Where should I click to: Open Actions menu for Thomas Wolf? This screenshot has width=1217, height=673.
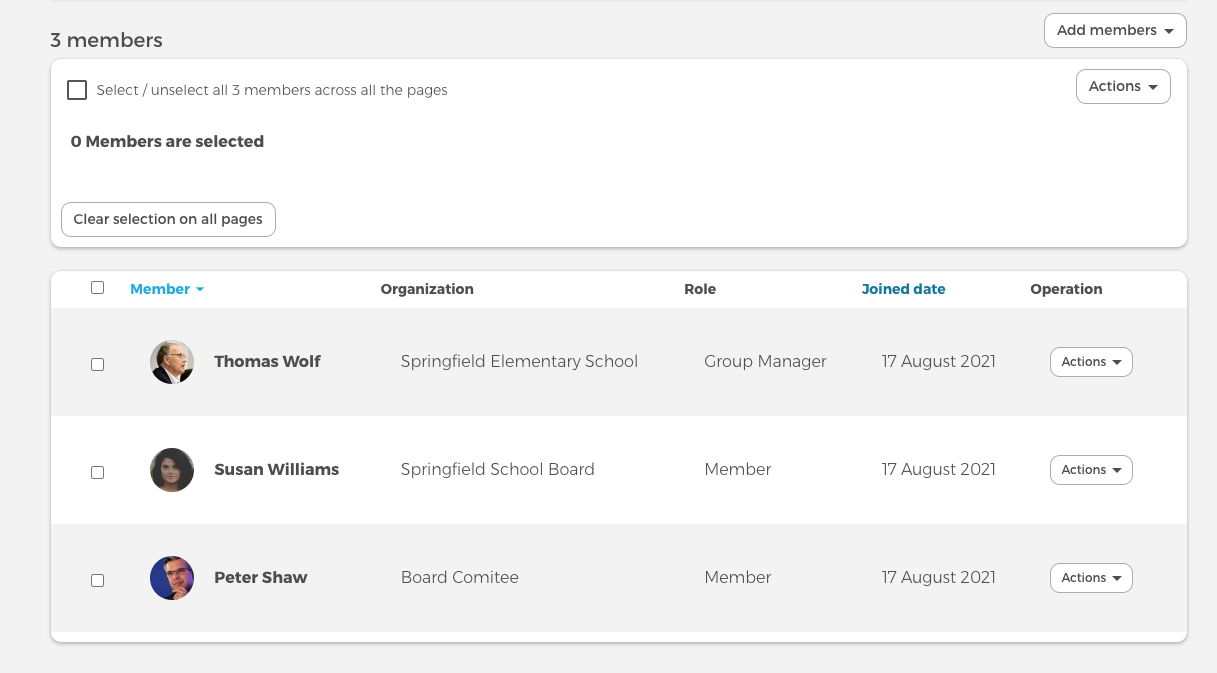1090,362
